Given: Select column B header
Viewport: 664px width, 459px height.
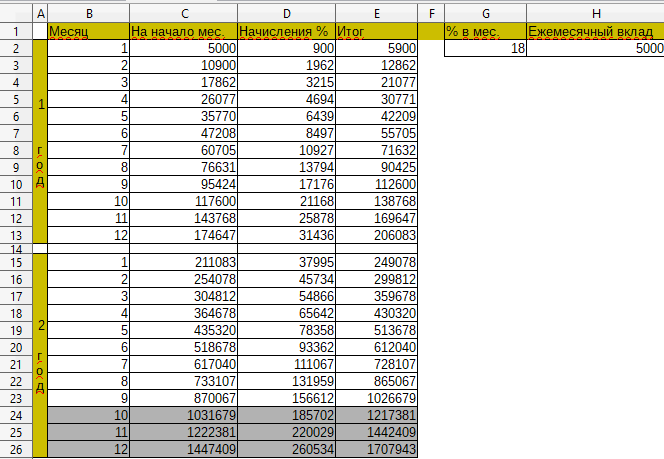Looking at the screenshot, I should pyautogui.click(x=89, y=14).
